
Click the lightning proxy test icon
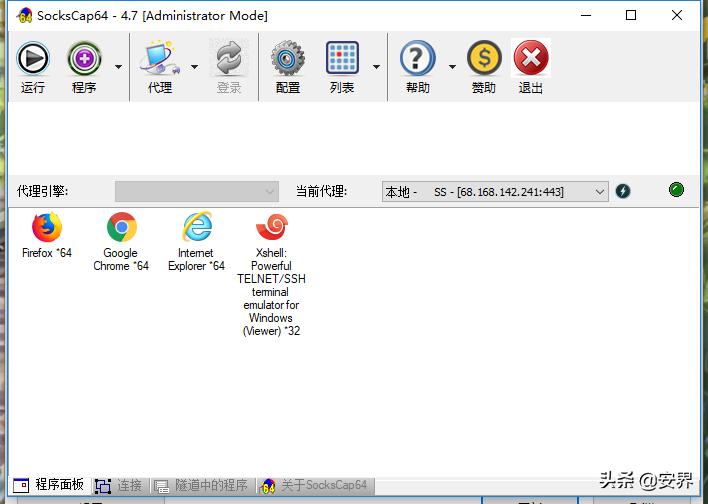pos(623,191)
